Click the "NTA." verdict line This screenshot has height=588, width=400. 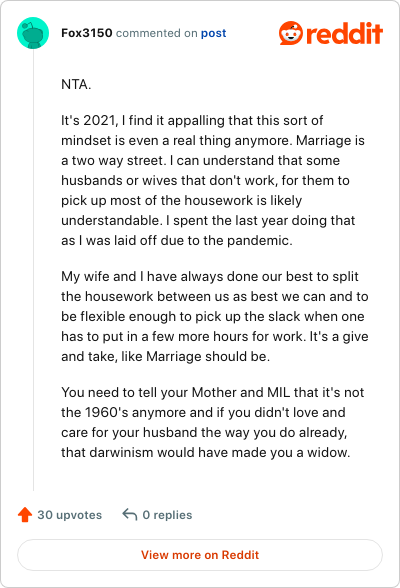click(x=76, y=84)
